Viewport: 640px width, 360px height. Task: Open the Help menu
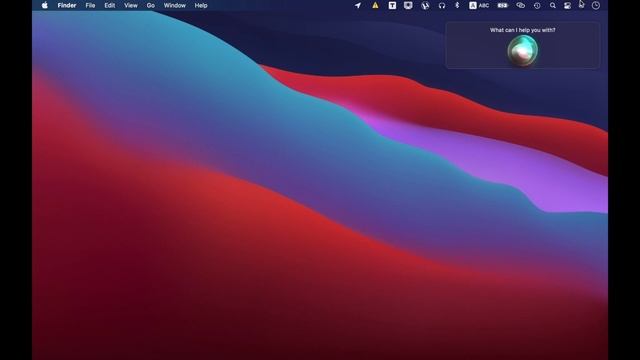pos(201,5)
